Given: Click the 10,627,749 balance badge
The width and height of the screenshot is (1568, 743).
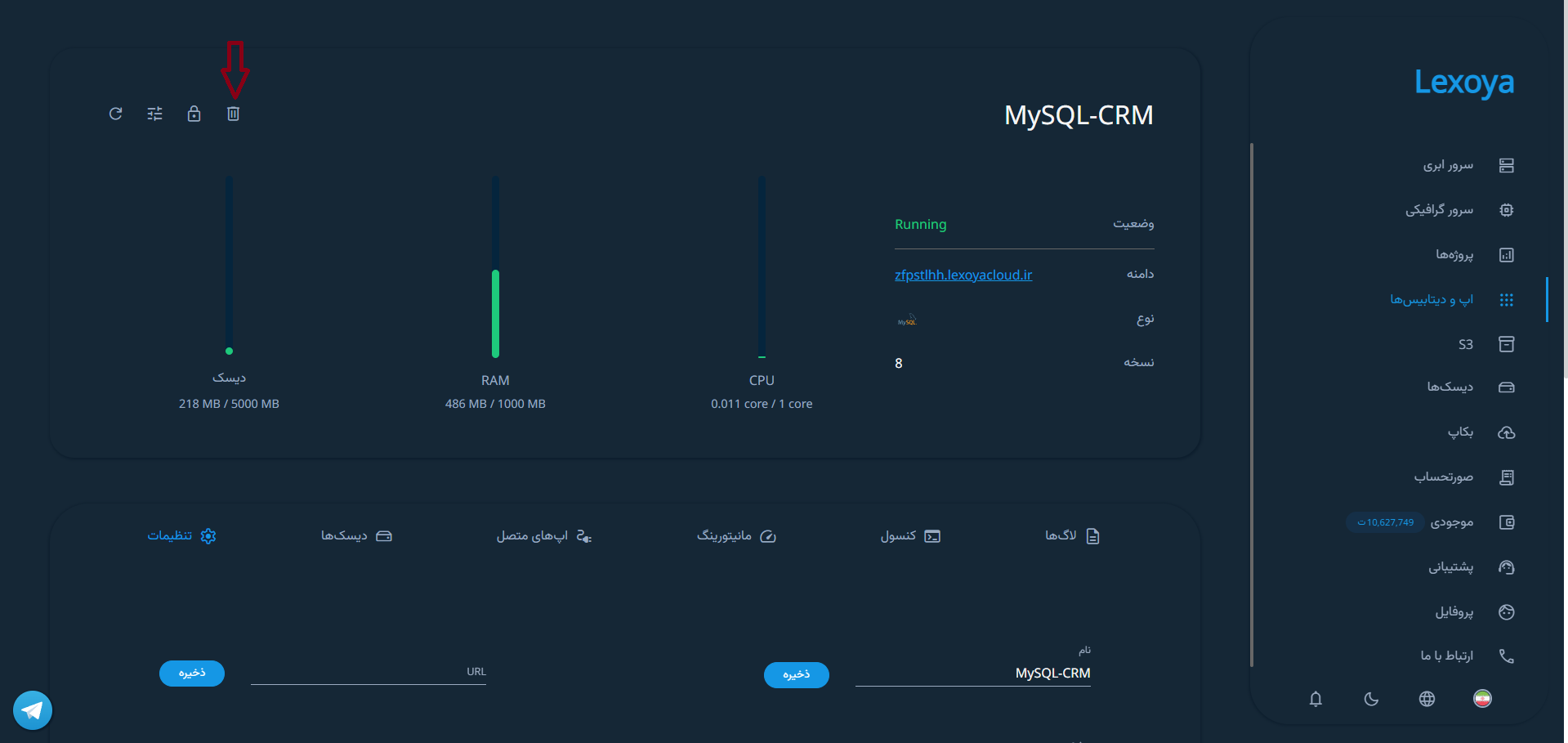Looking at the screenshot, I should point(1385,522).
